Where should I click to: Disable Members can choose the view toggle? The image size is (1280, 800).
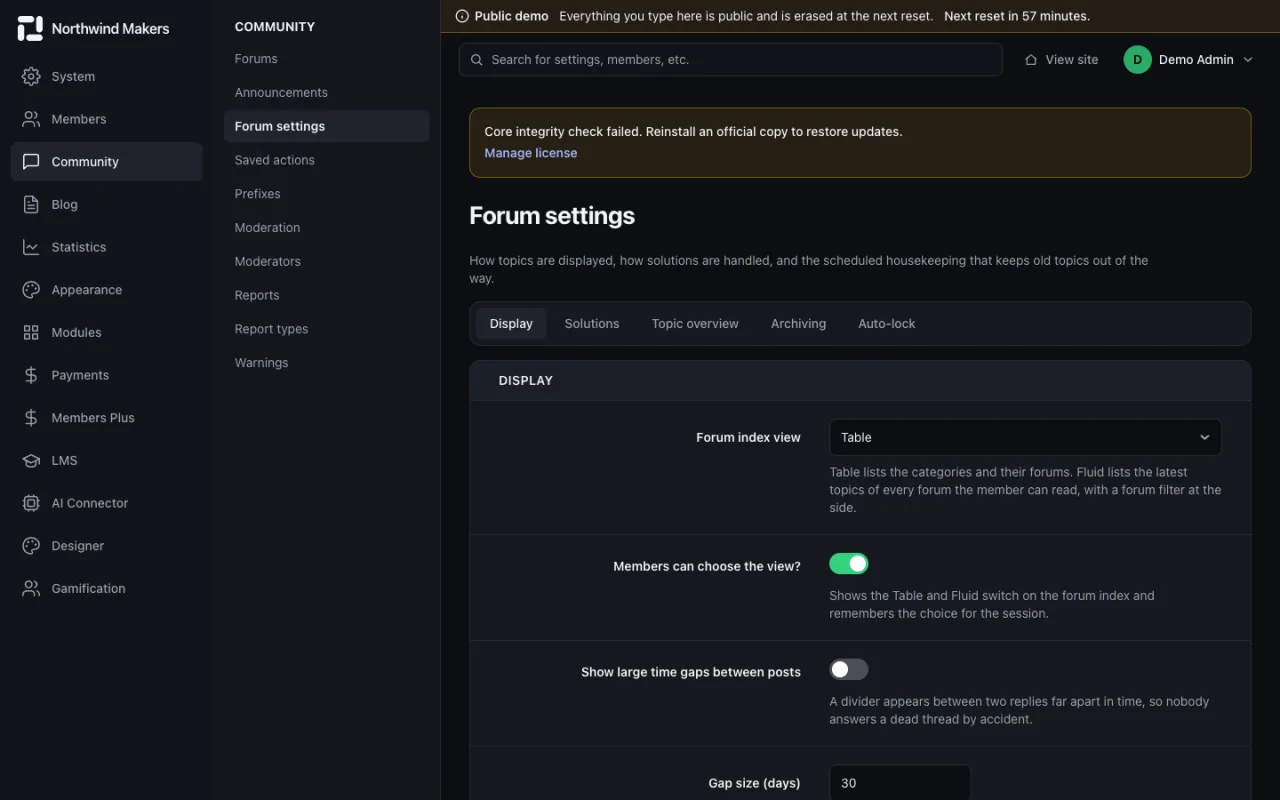point(849,564)
